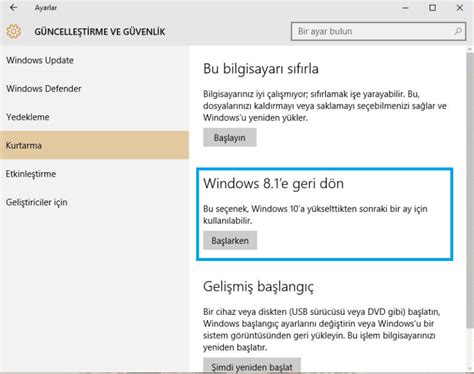Click 'Bu bilgisayarı sıfırla' heading
474x374 pixels.
[261, 69]
